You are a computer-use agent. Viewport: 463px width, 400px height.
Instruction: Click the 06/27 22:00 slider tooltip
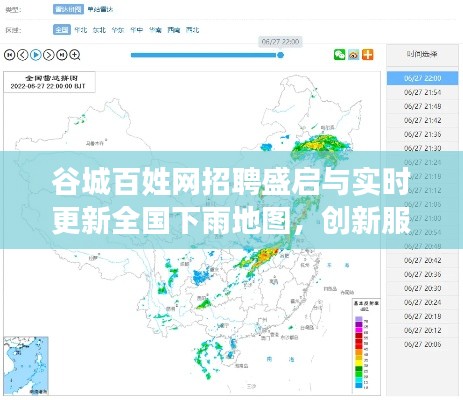pyautogui.click(x=280, y=42)
